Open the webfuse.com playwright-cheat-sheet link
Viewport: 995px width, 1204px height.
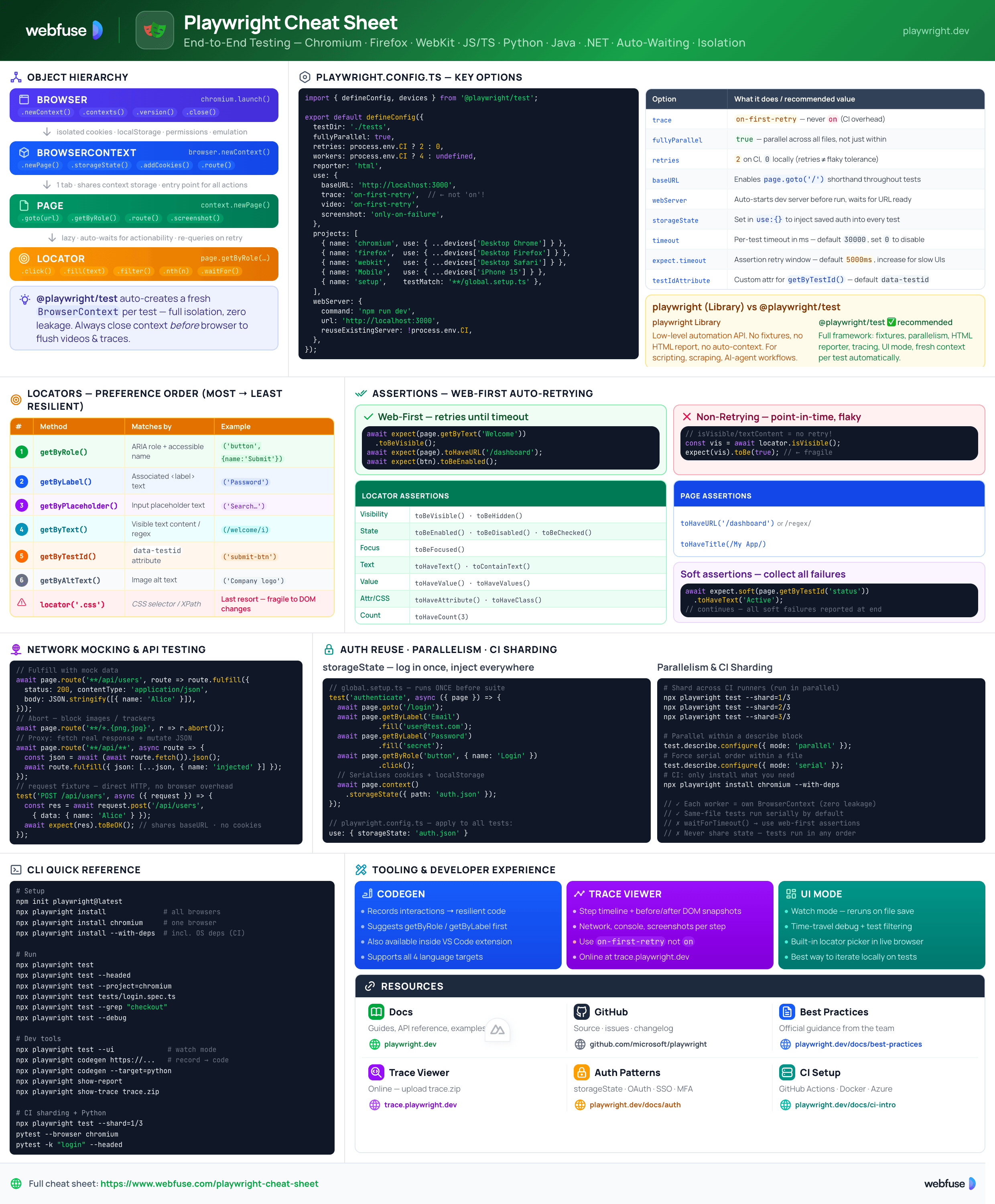(209, 1184)
